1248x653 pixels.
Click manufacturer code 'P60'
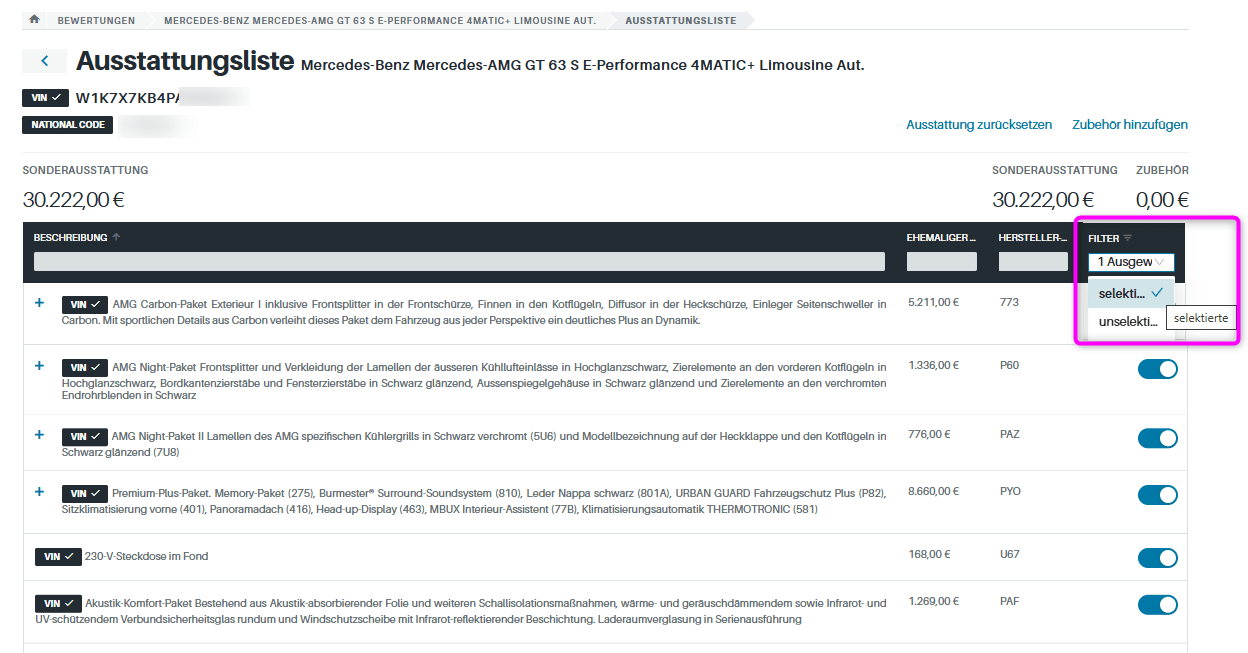pyautogui.click(x=1009, y=365)
